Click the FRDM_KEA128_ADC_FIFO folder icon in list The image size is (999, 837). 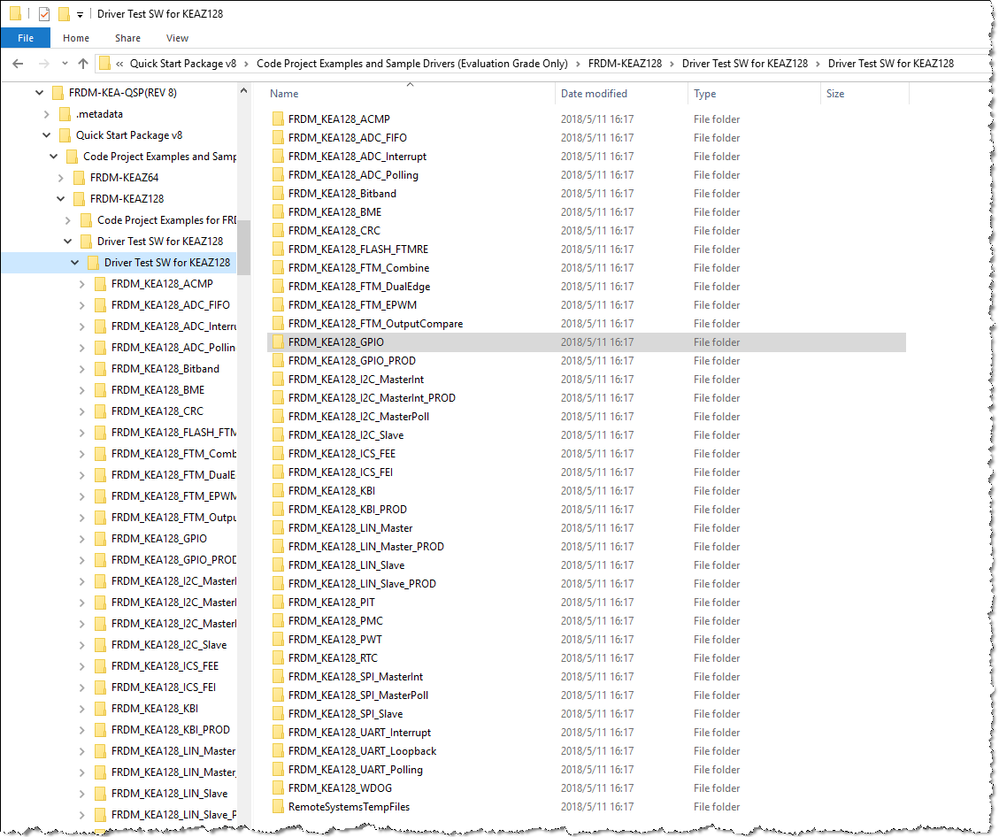point(278,138)
